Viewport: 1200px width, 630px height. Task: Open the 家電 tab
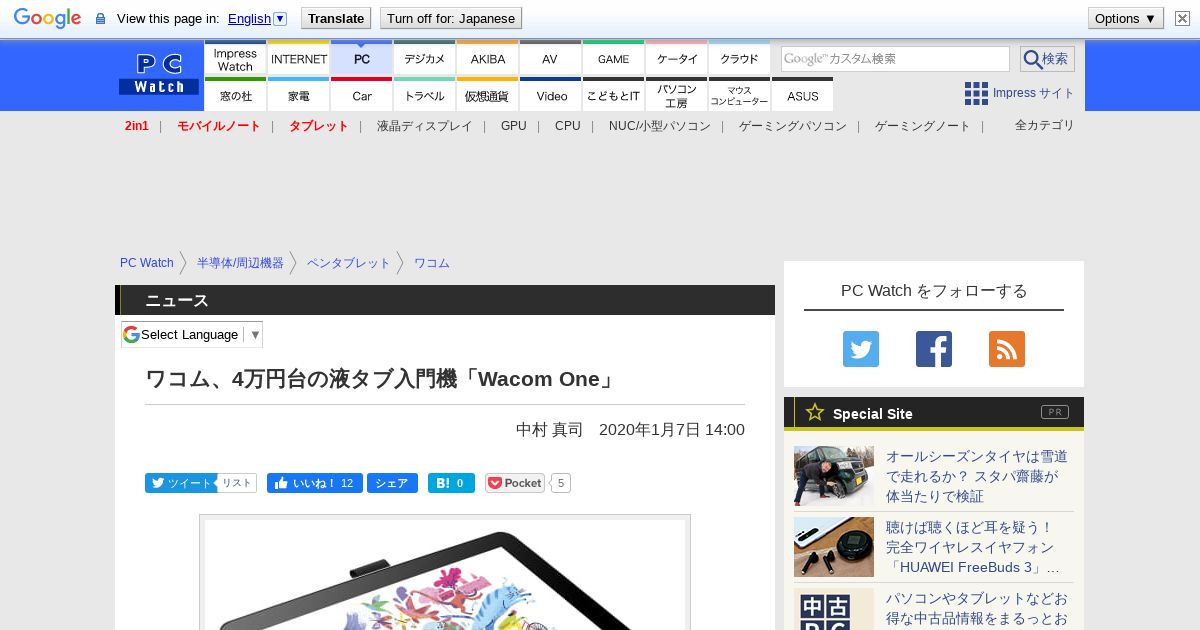(299, 95)
